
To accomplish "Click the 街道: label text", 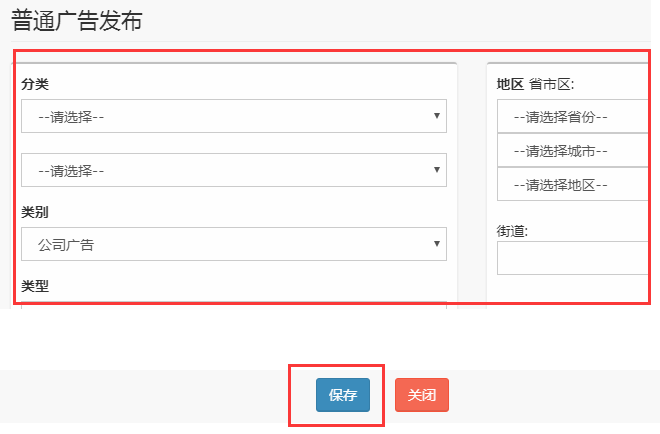I will [512, 231].
